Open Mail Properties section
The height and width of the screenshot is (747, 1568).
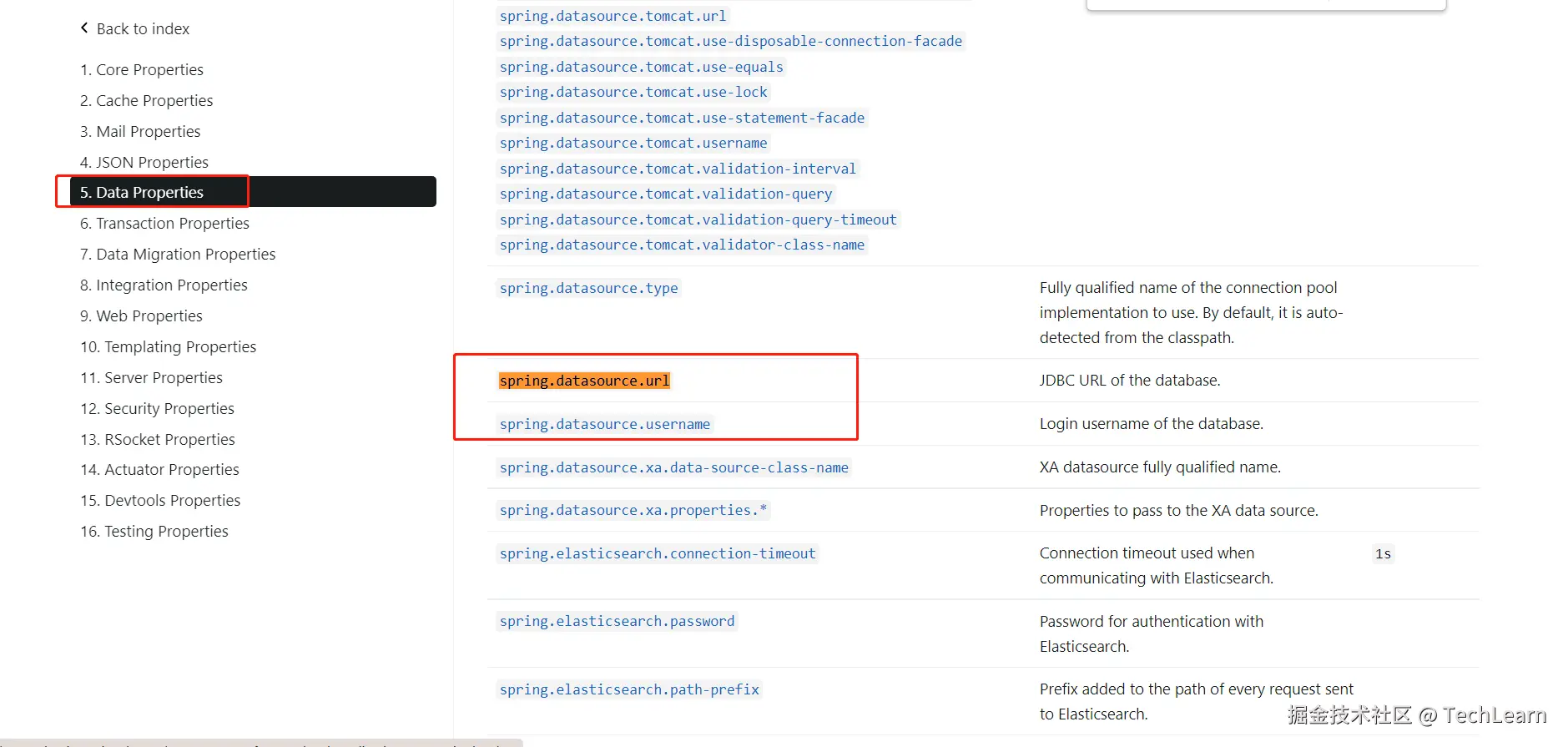click(140, 131)
